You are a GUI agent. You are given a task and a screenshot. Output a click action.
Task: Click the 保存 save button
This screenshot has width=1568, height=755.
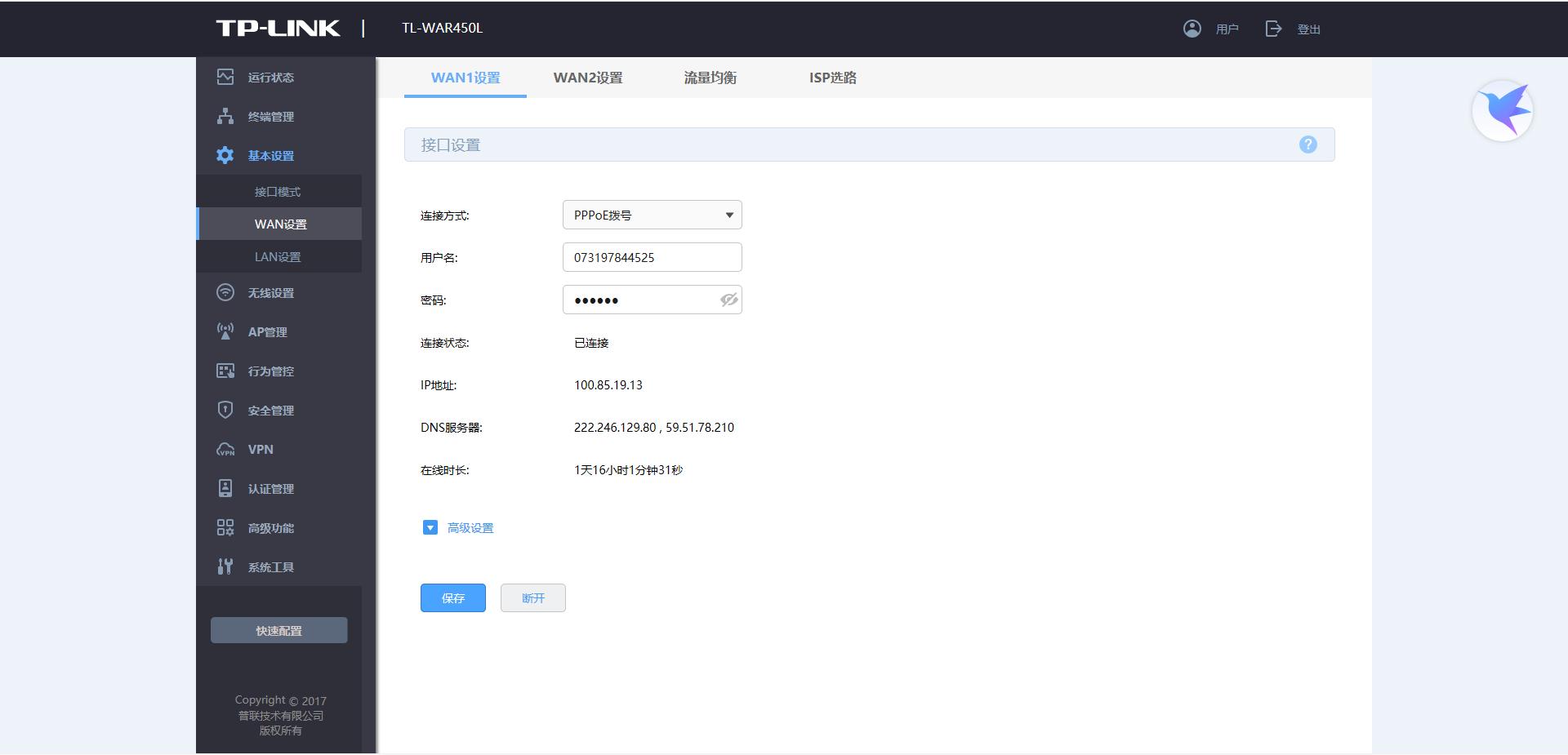tap(452, 597)
